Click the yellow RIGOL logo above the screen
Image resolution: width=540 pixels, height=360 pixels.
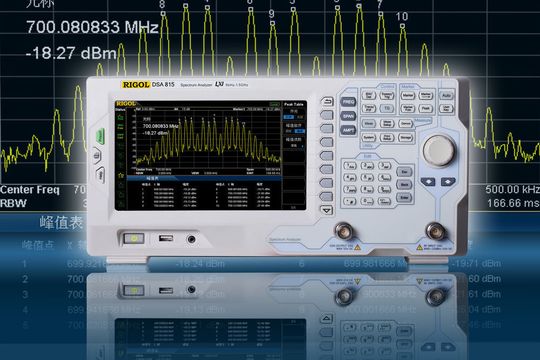tap(136, 84)
